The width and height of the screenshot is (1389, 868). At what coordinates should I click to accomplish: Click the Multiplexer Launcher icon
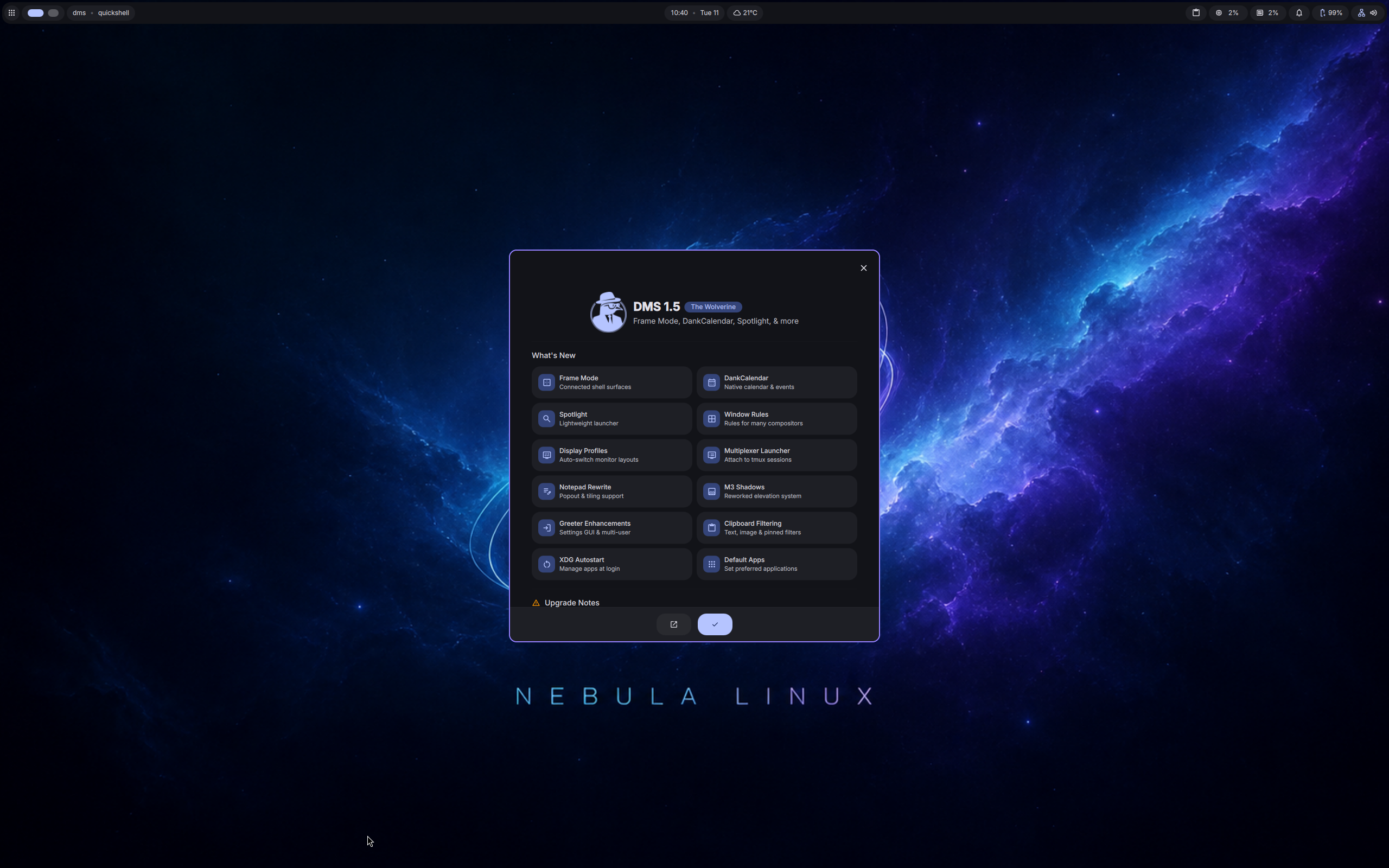coord(712,455)
